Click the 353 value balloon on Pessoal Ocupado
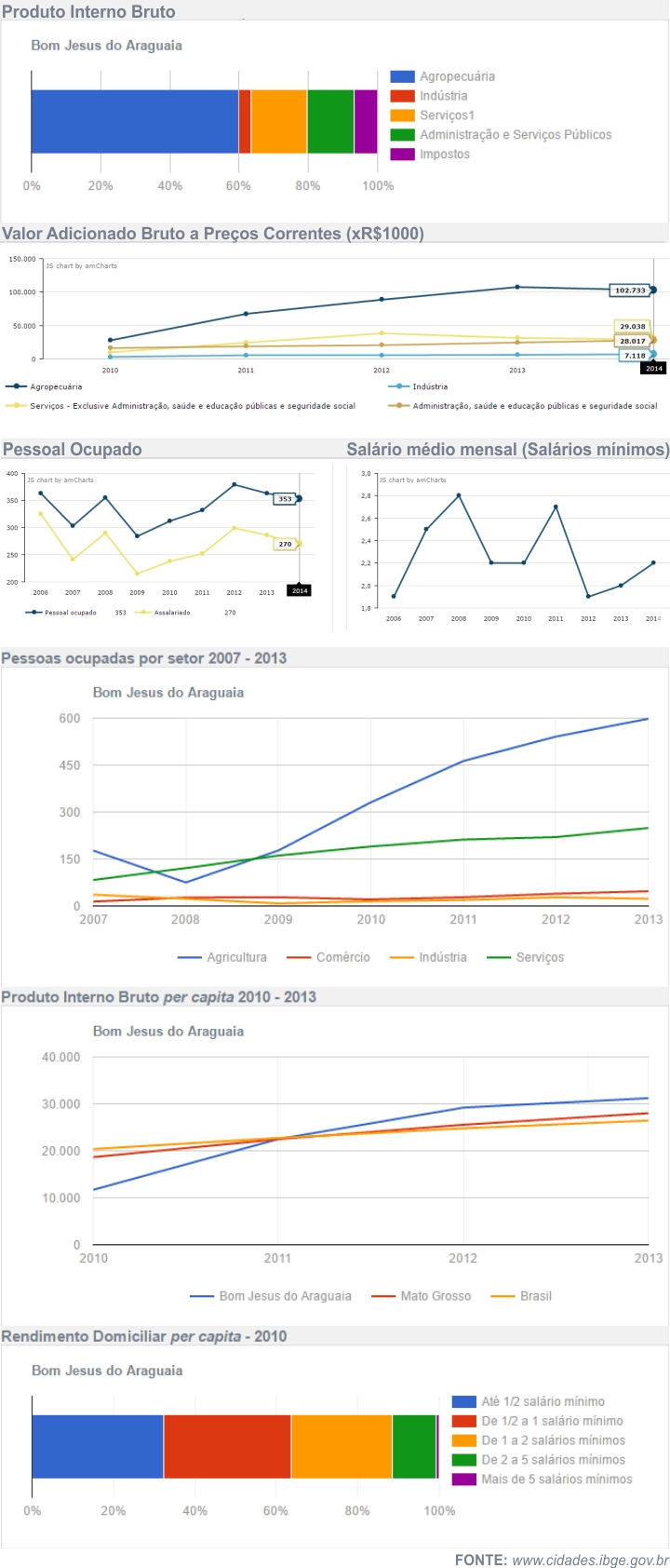 (285, 499)
